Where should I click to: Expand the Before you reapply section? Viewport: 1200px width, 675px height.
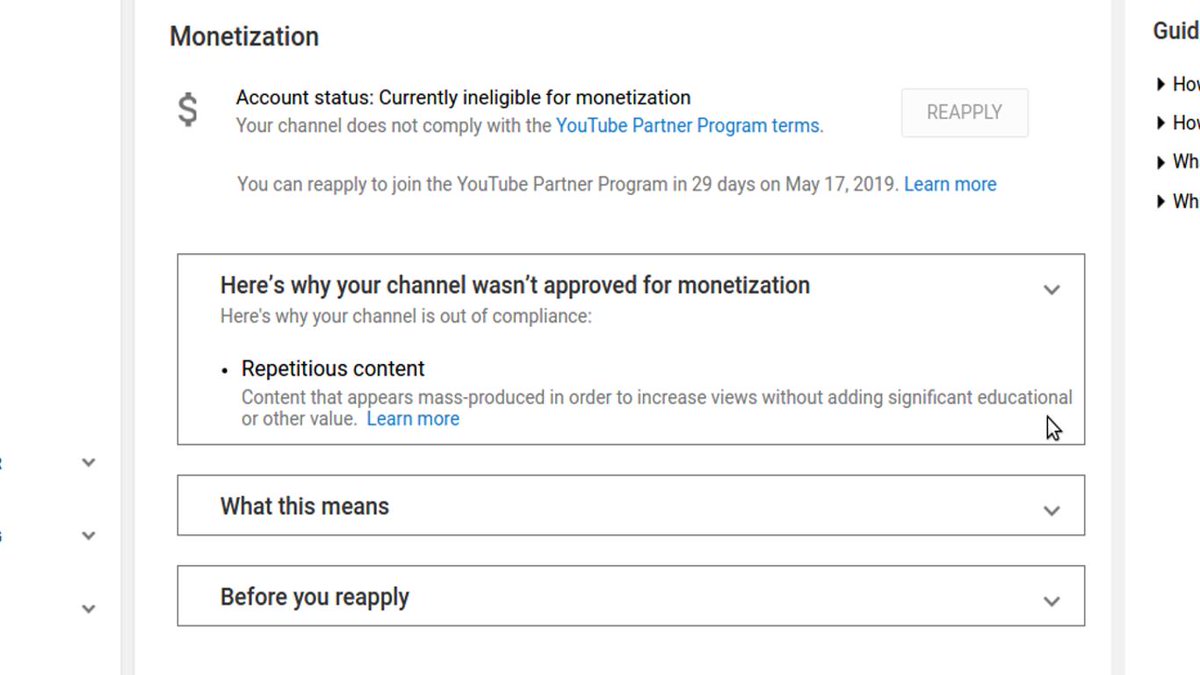point(1051,602)
